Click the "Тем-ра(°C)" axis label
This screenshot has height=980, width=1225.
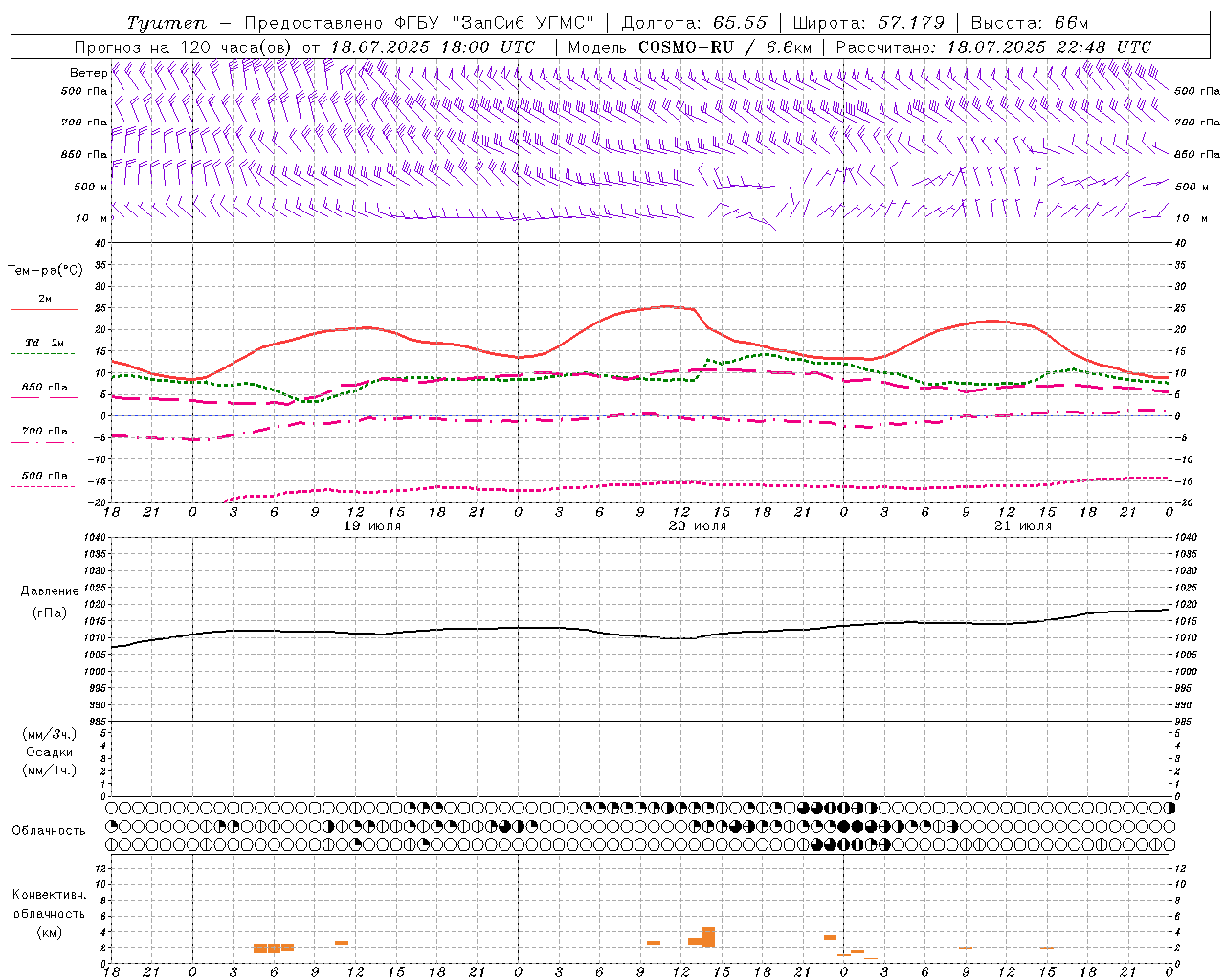(x=45, y=271)
